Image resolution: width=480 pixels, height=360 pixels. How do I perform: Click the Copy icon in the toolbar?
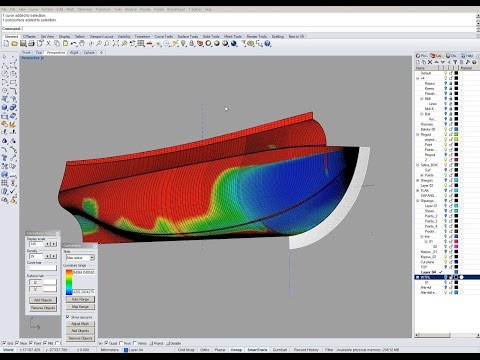(x=57, y=43)
